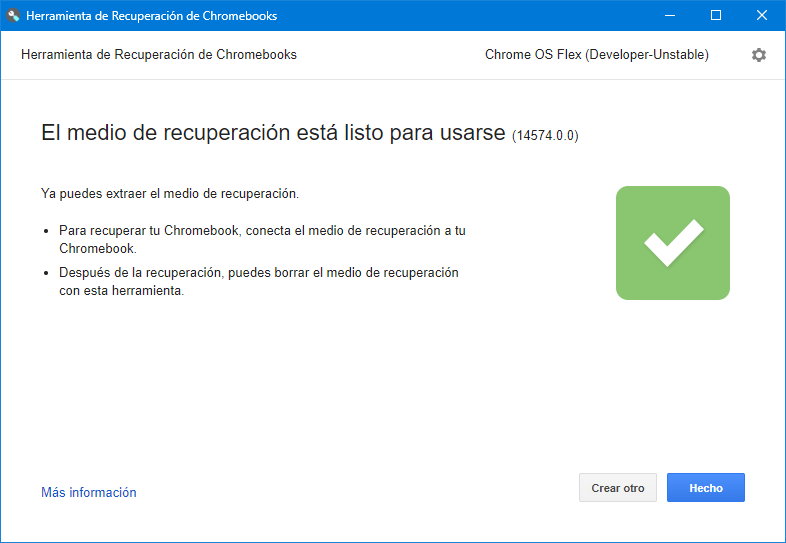This screenshot has height=543, width=786.
Task: Maximize the recovery tool window
Action: click(x=716, y=15)
